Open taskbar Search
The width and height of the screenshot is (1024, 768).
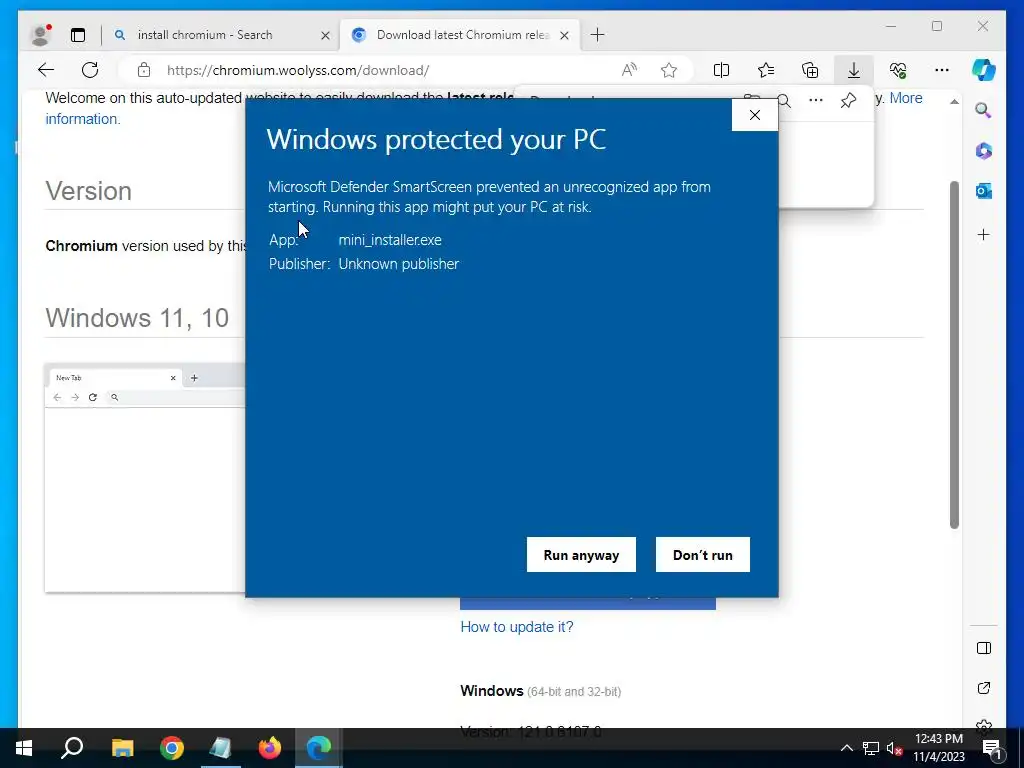click(72, 748)
